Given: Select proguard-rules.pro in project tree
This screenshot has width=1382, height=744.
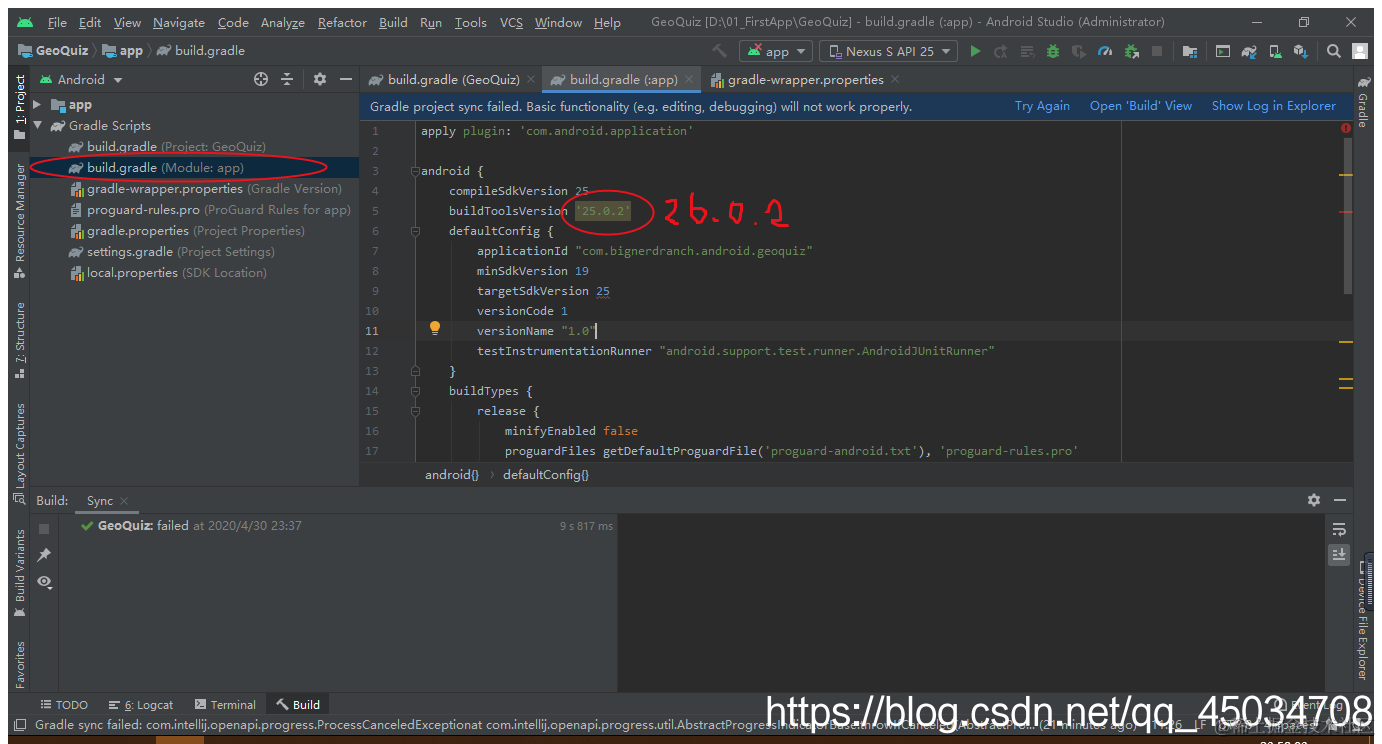Looking at the screenshot, I should point(210,210).
